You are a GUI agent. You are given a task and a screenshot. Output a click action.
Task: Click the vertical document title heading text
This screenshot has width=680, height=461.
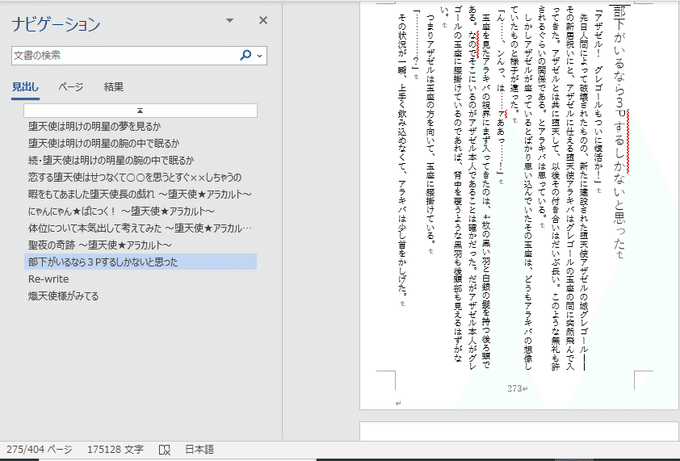[620, 132]
